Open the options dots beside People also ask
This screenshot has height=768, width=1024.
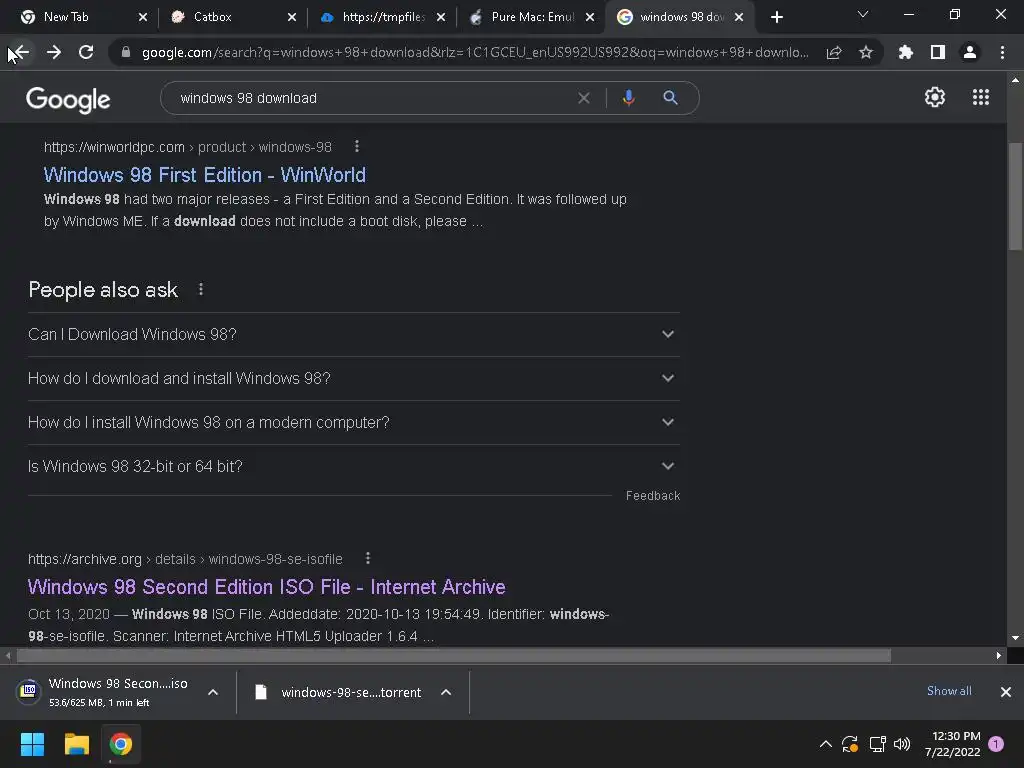[200, 289]
